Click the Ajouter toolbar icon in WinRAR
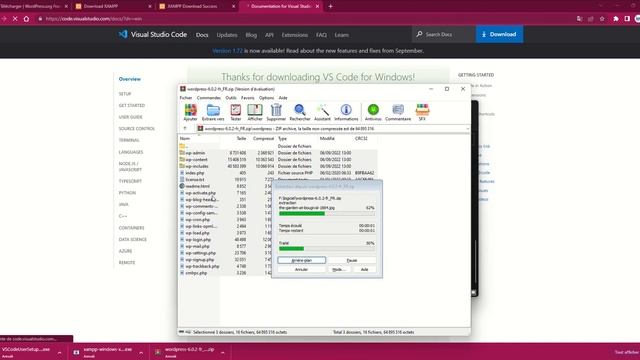640x360 pixels. click(190, 110)
